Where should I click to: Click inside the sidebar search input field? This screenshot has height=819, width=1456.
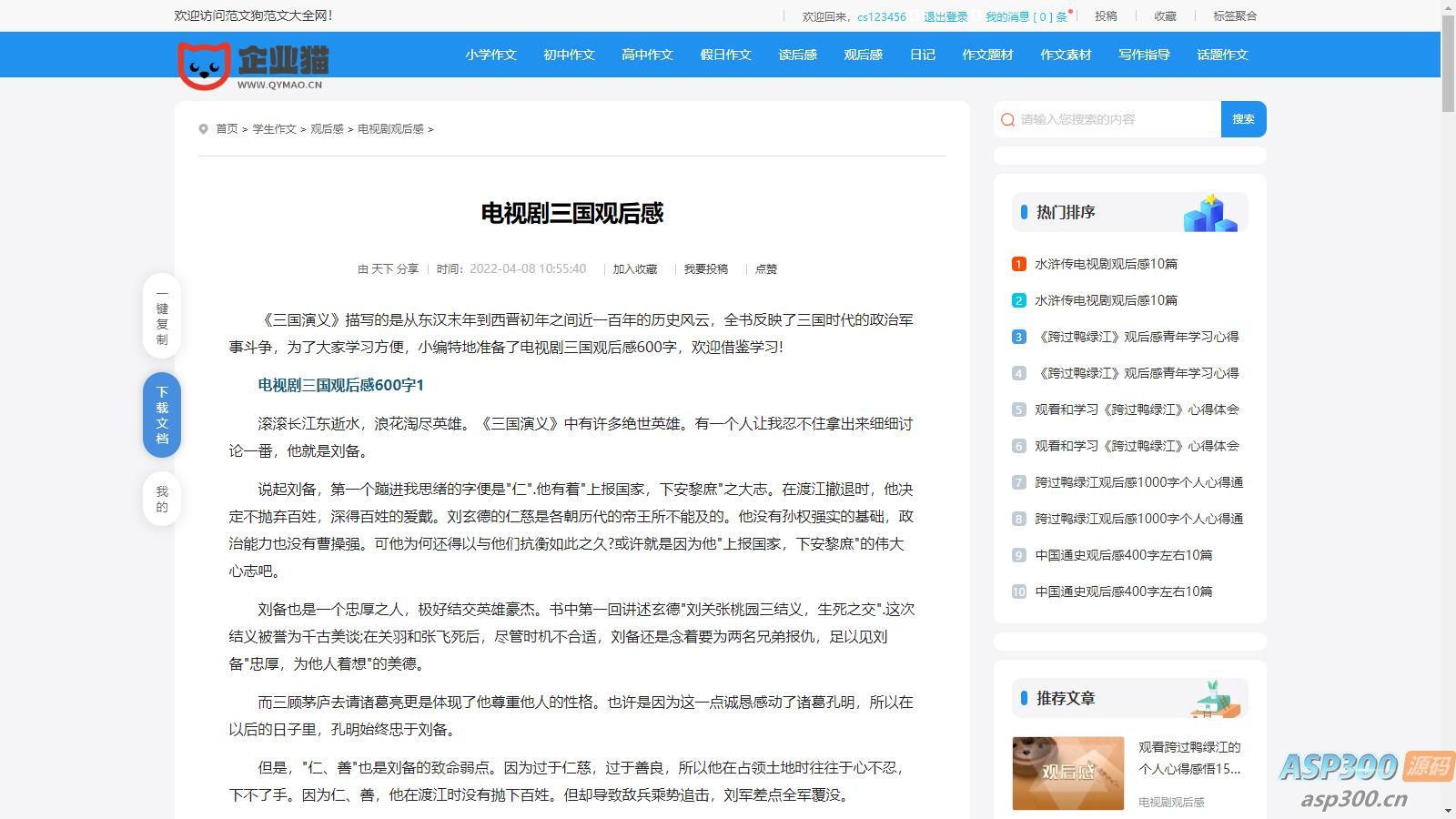click(x=1110, y=119)
